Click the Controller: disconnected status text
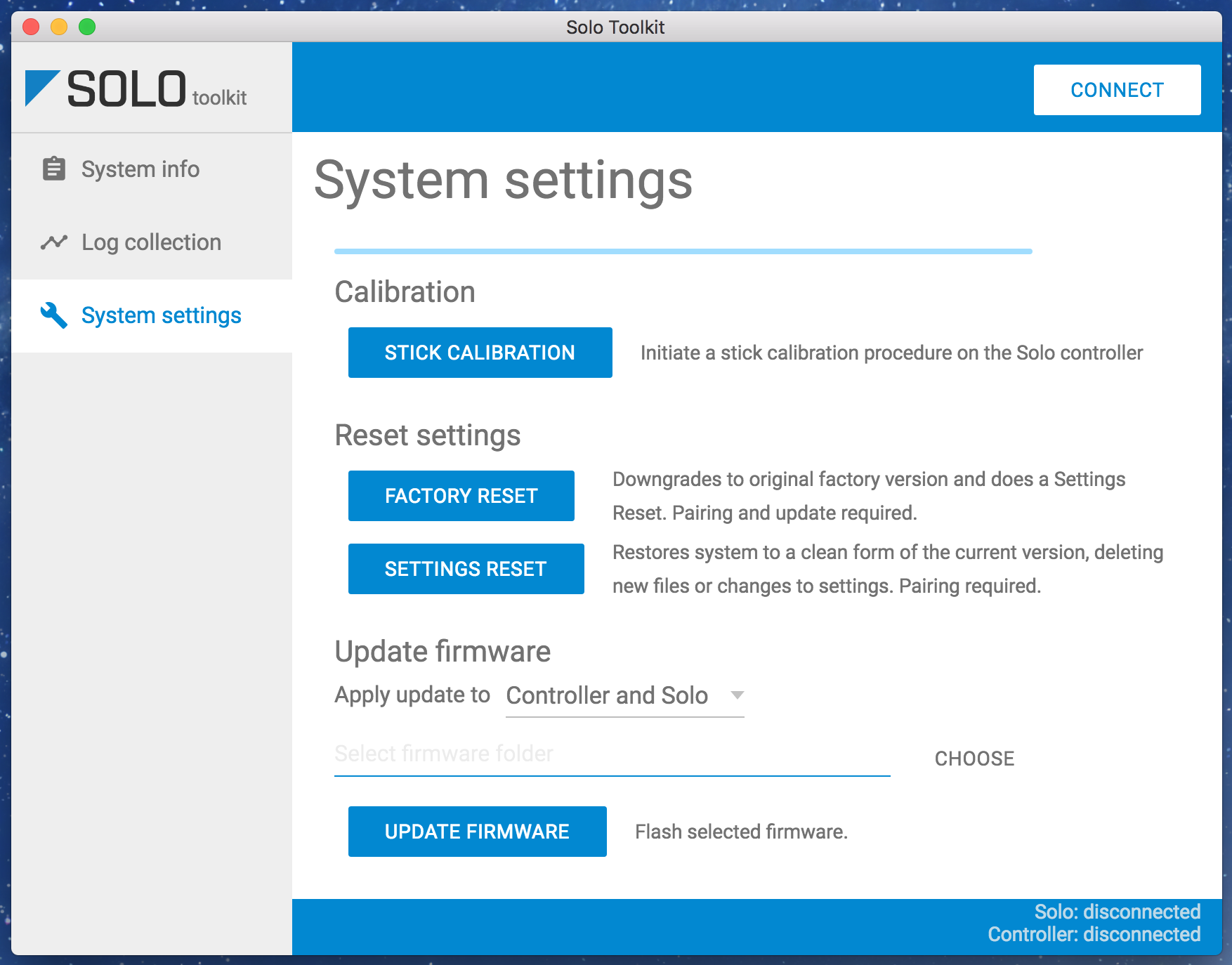This screenshot has height=965, width=1232. tap(1094, 934)
